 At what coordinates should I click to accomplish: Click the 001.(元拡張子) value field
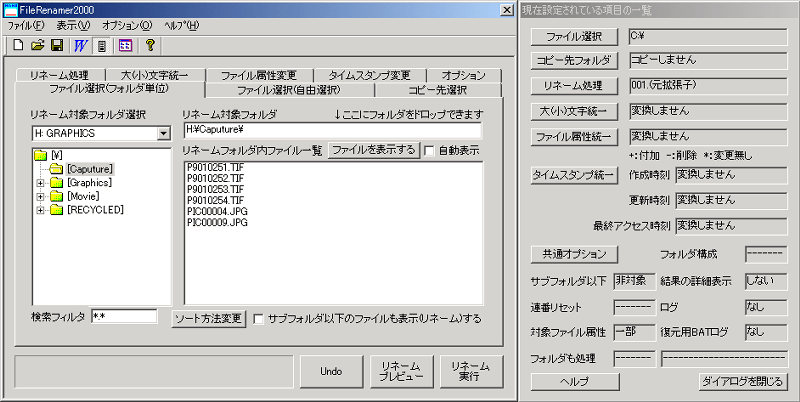coord(708,86)
